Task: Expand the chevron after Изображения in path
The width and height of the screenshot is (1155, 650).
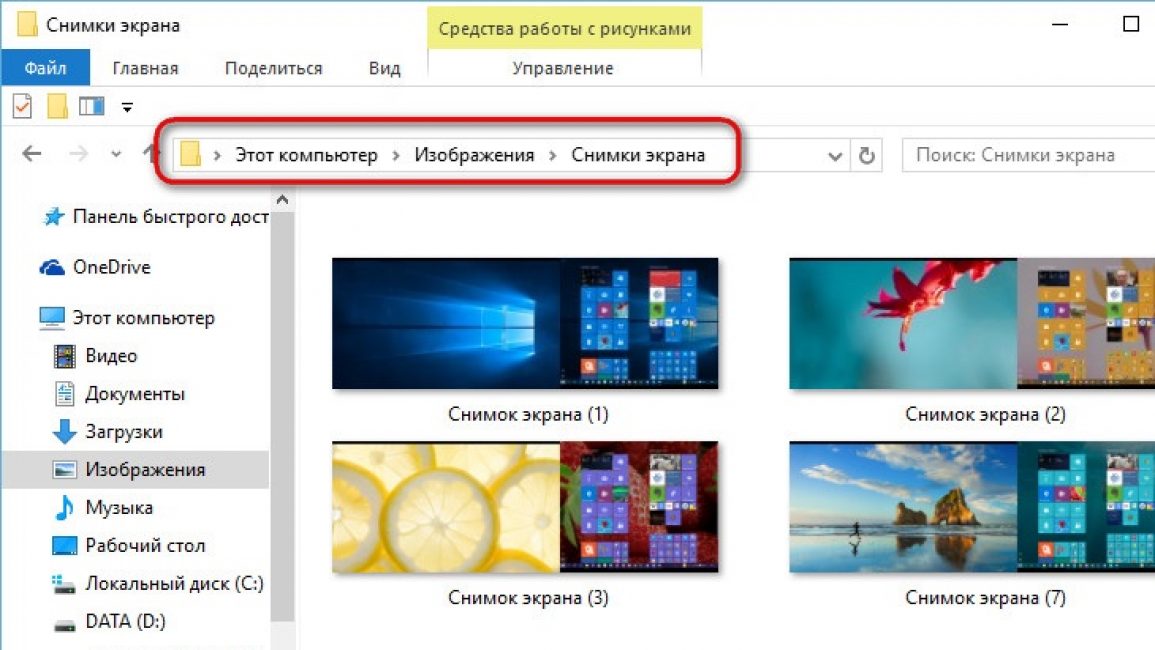Action: click(x=553, y=155)
